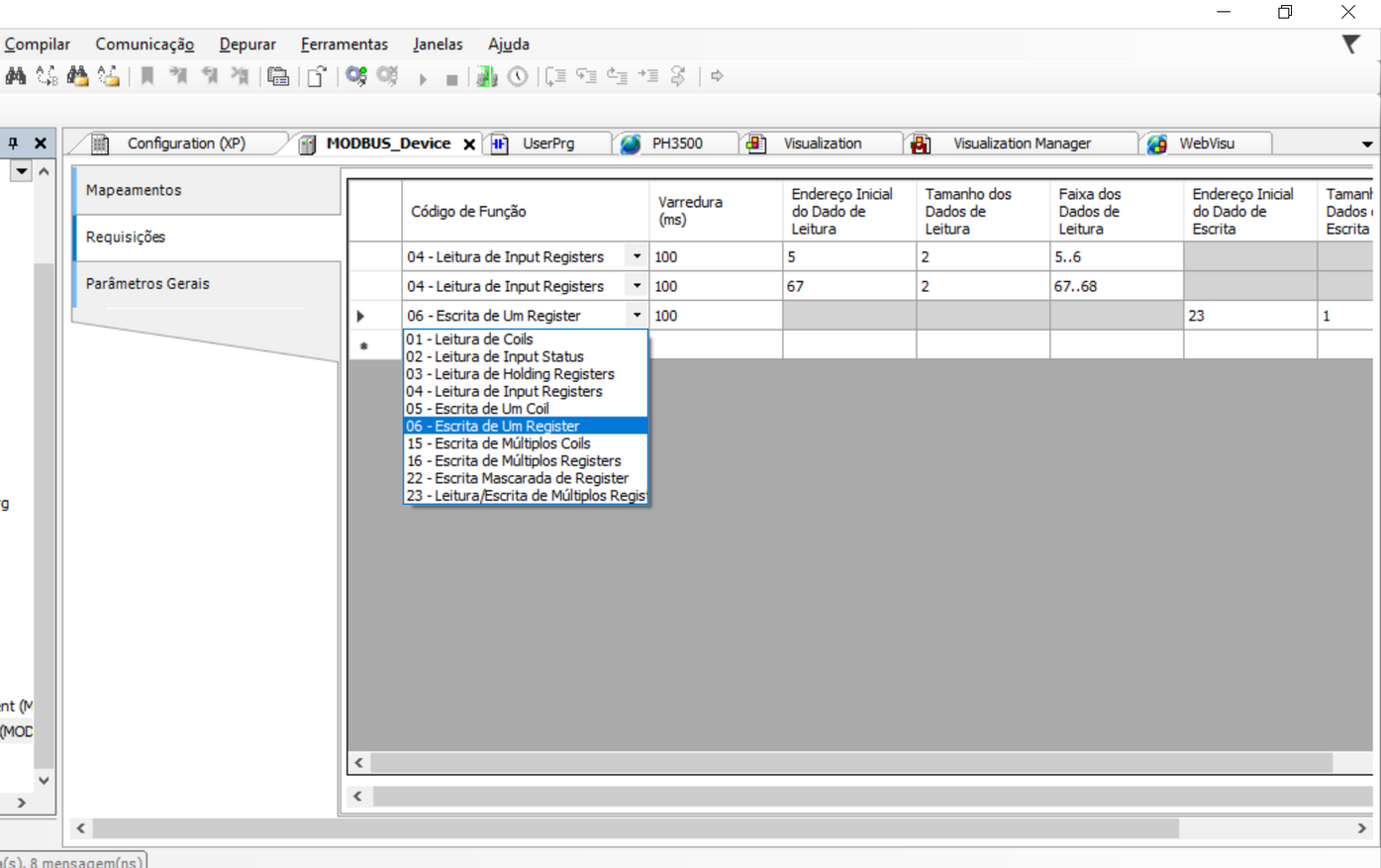Select '03 - Leitura de Holding Registers' option
The width and height of the screenshot is (1381, 868).
click(510, 374)
